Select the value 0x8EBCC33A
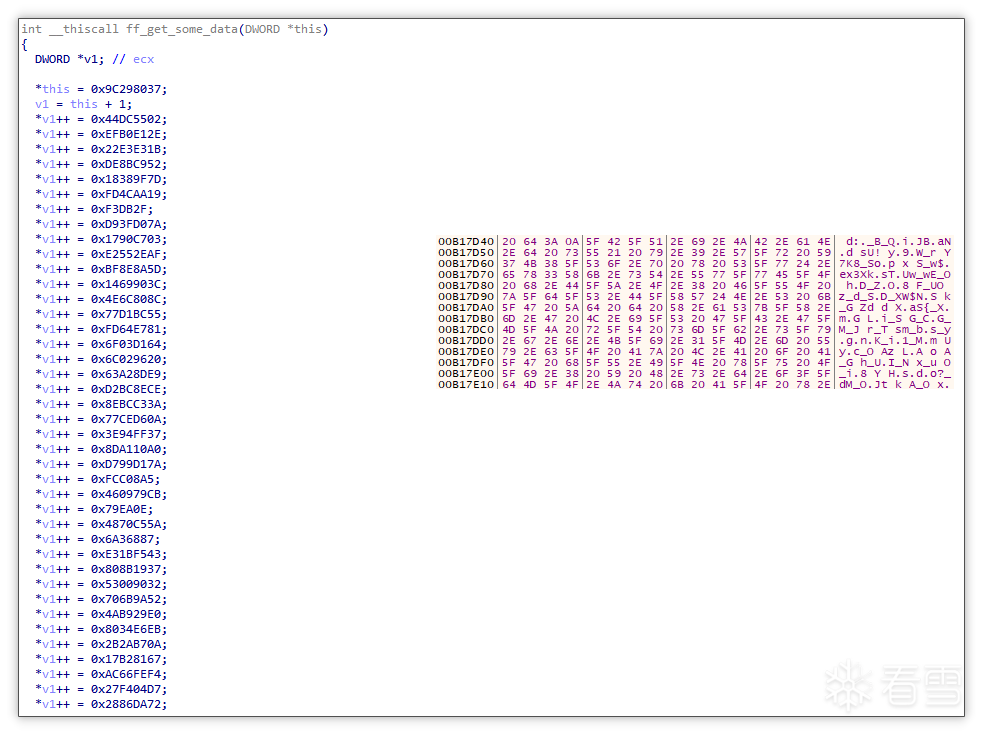This screenshot has height=735, width=983. click(x=125, y=405)
